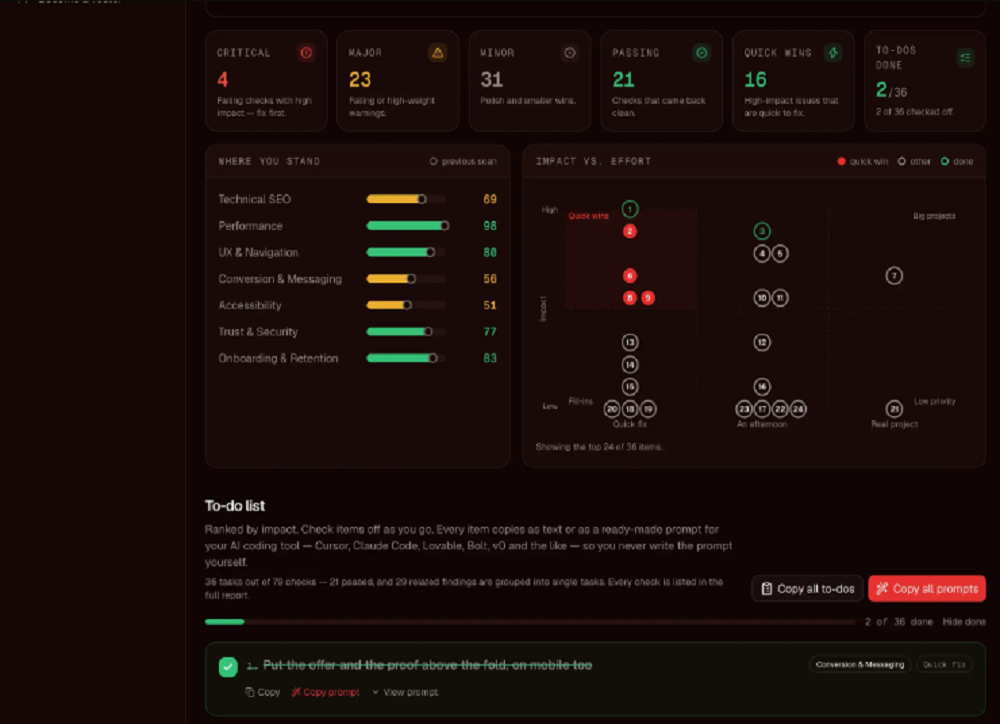Image resolution: width=1000 pixels, height=724 pixels.
Task: Click the gray circle icon on the Minor card
Action: point(570,53)
